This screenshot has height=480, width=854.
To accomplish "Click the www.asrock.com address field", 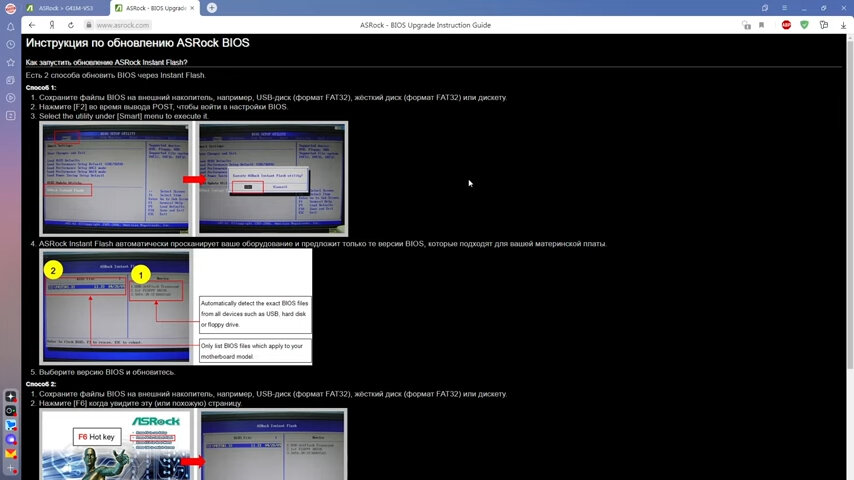I will tap(123, 25).
